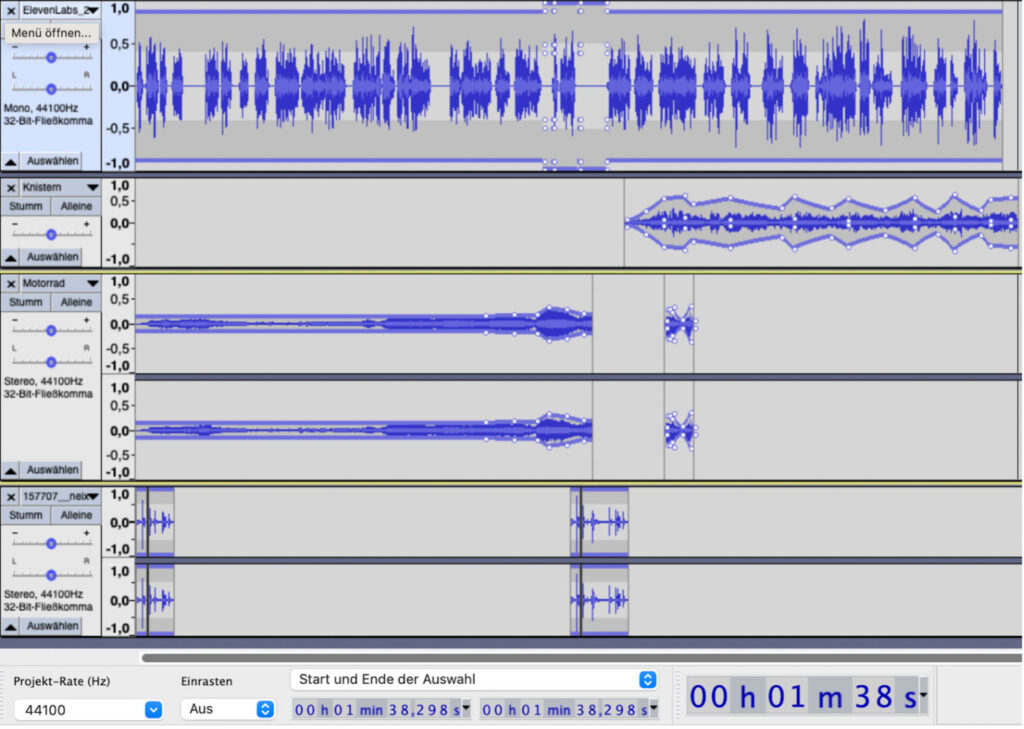Click the Knistern track gain slider
Image resolution: width=1024 pixels, height=729 pixels.
tap(51, 234)
